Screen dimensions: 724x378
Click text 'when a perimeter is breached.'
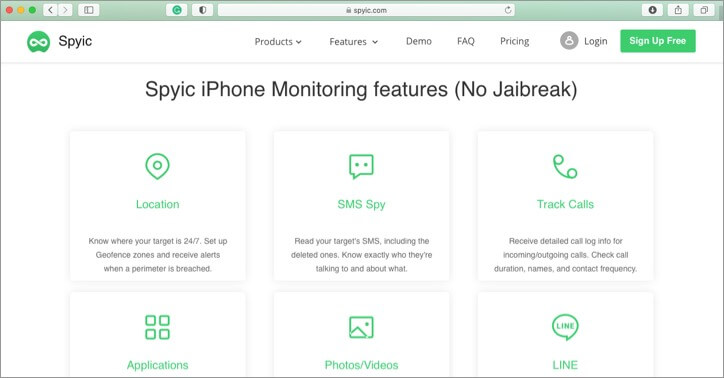click(157, 269)
